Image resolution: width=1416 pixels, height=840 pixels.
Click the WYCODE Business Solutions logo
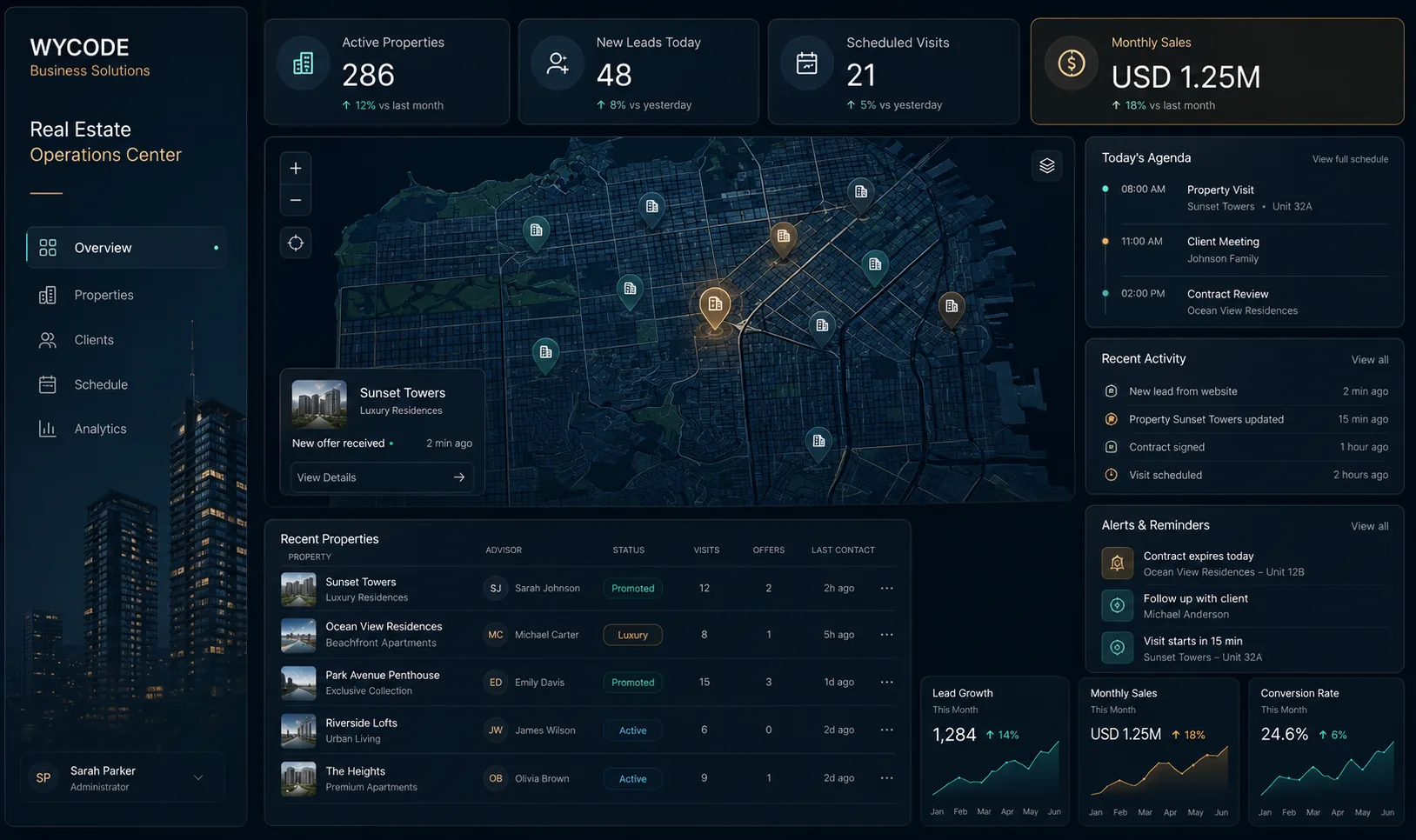[x=90, y=57]
